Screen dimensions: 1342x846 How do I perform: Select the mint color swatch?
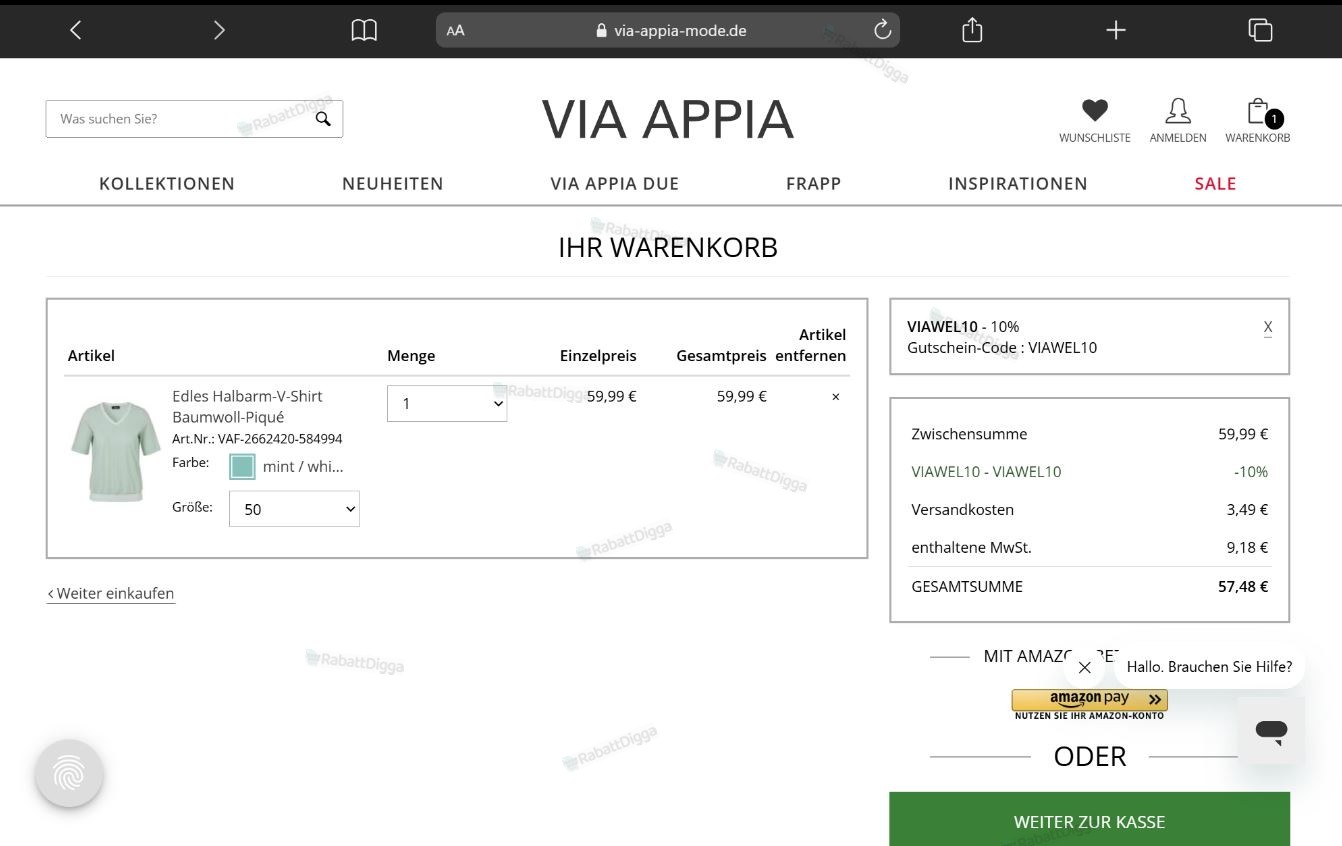242,467
